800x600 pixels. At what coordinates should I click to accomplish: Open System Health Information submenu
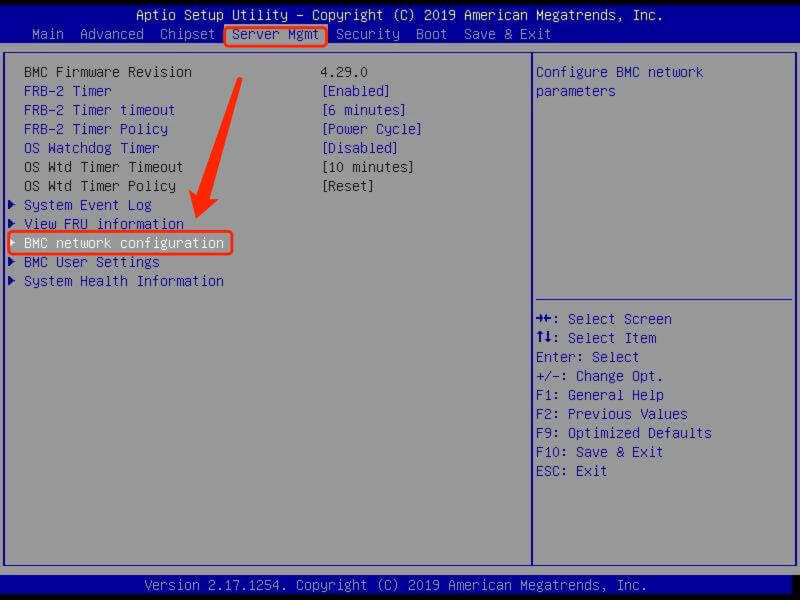click(x=124, y=281)
